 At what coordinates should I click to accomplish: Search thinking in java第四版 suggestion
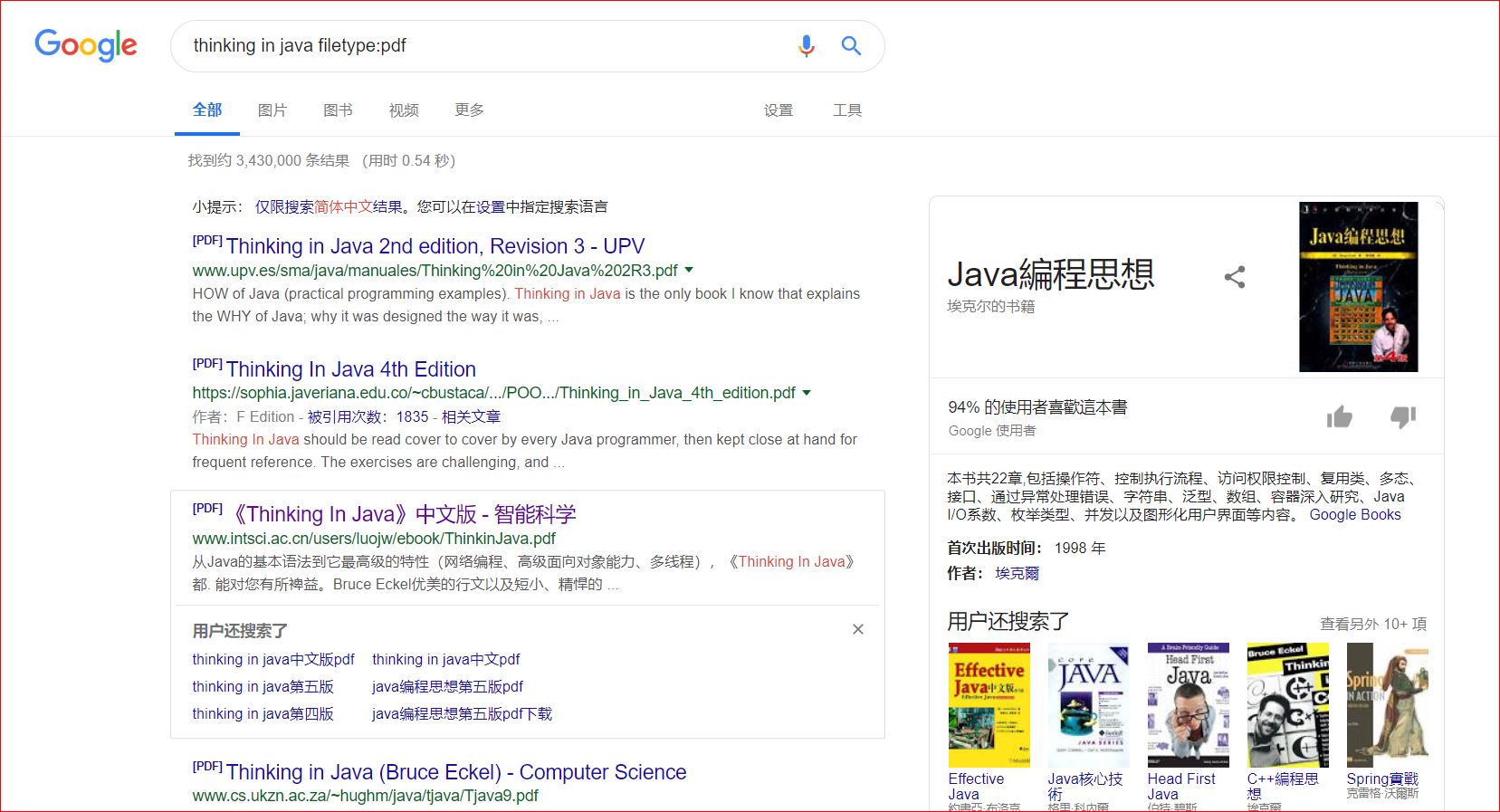tap(263, 713)
